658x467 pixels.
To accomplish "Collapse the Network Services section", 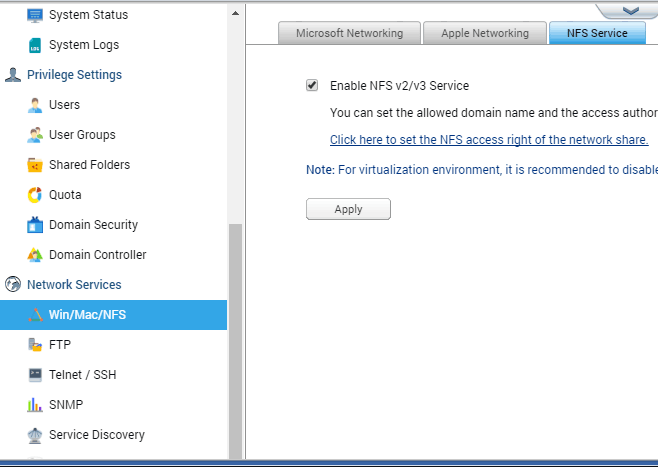I will tap(74, 284).
